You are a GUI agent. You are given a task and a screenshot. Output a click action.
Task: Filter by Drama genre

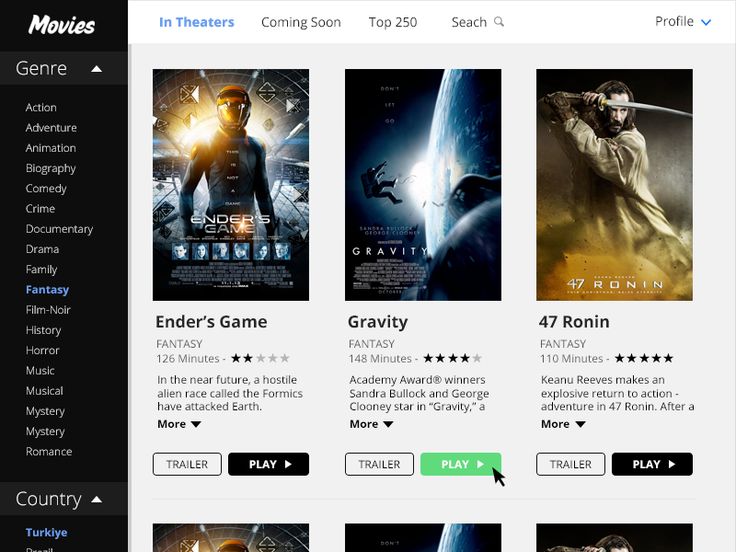(x=42, y=249)
